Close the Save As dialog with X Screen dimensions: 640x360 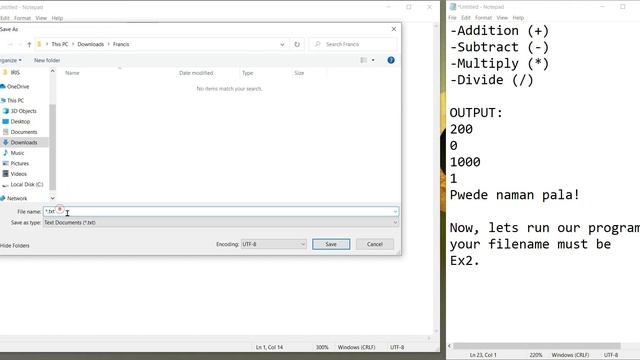click(393, 29)
